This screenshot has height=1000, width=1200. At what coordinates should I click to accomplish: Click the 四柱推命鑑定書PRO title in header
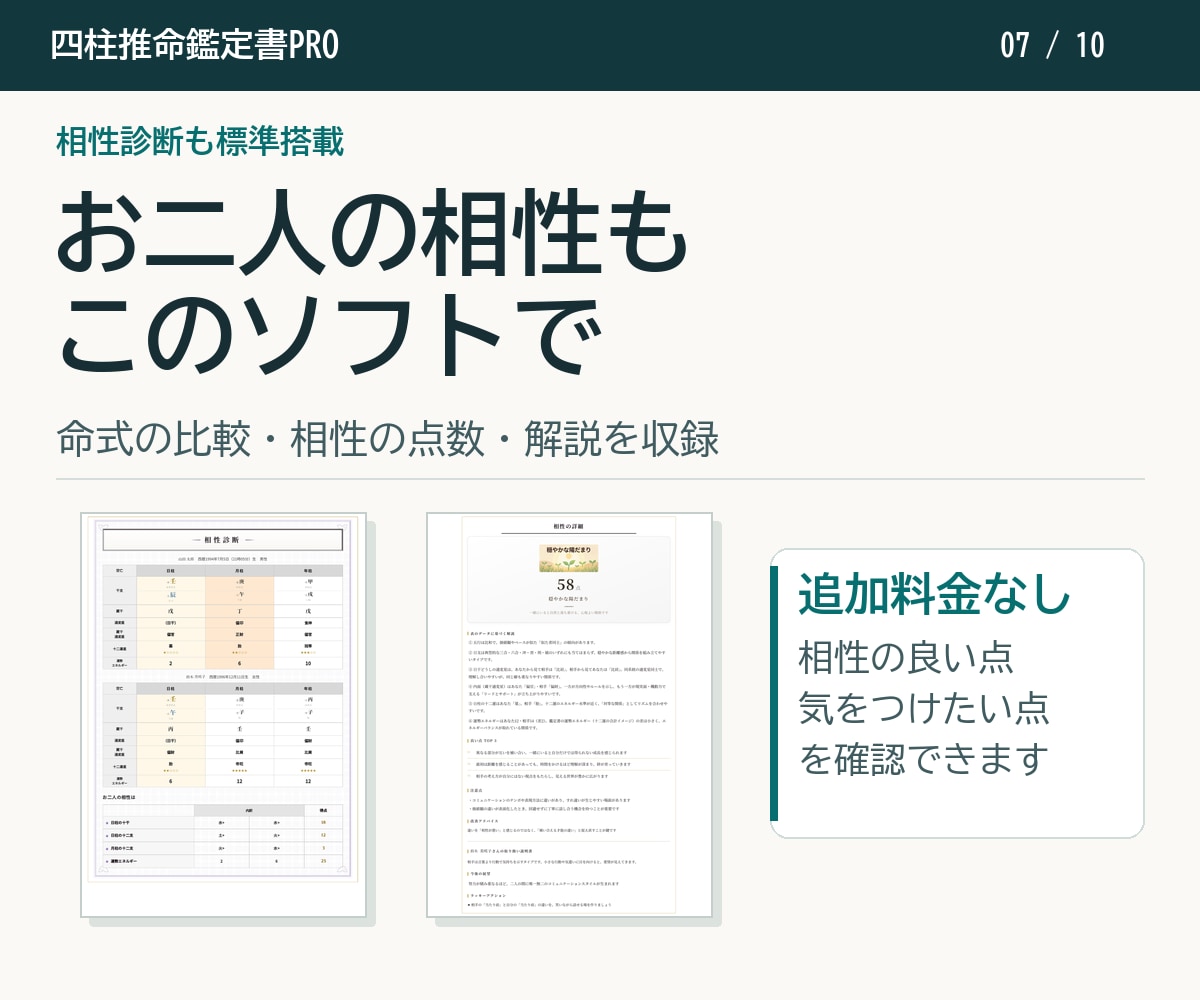coord(195,45)
